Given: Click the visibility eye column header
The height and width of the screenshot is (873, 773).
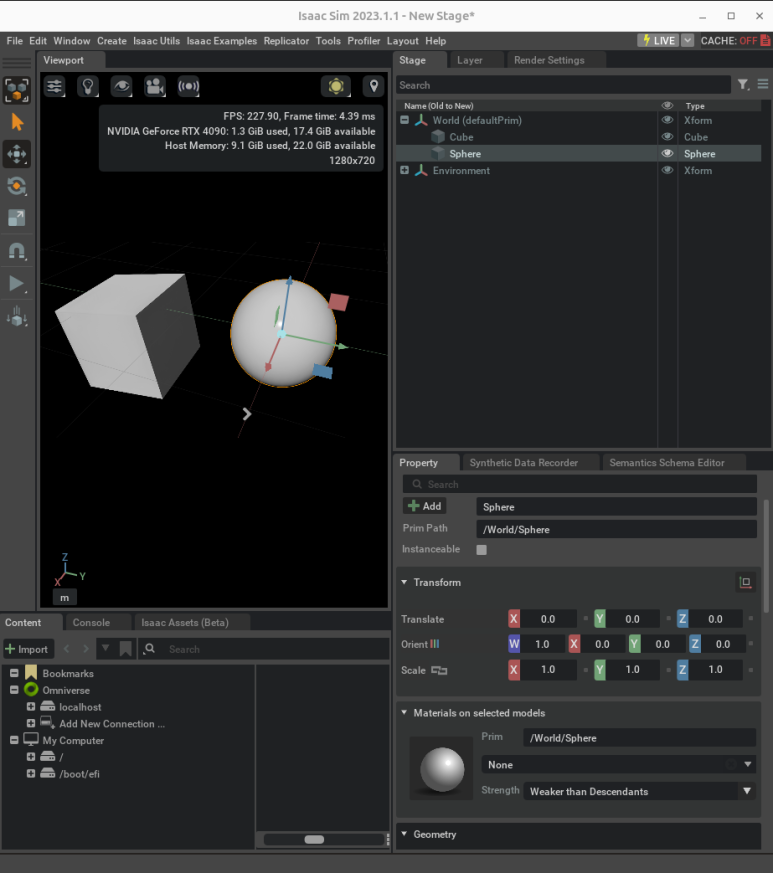Looking at the screenshot, I should (x=667, y=105).
